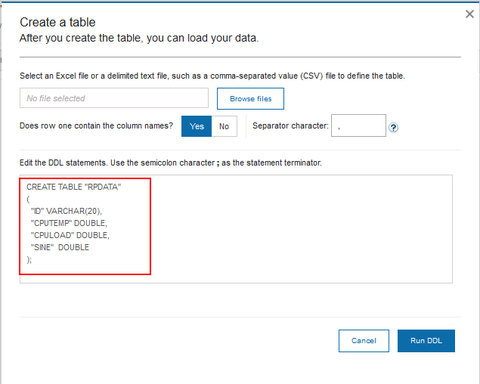480x384 pixels.
Task: Place cursor on "CPUTEMP" DOUBLE line
Action: pos(69,223)
